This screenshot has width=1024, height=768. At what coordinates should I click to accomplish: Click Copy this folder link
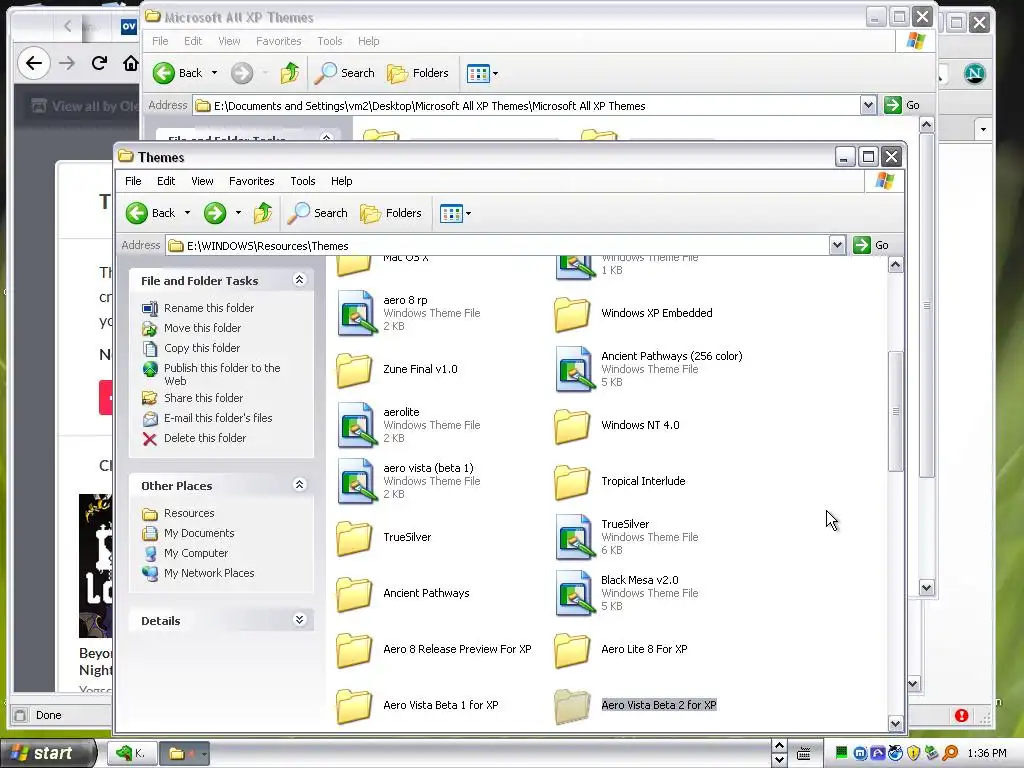pos(201,348)
